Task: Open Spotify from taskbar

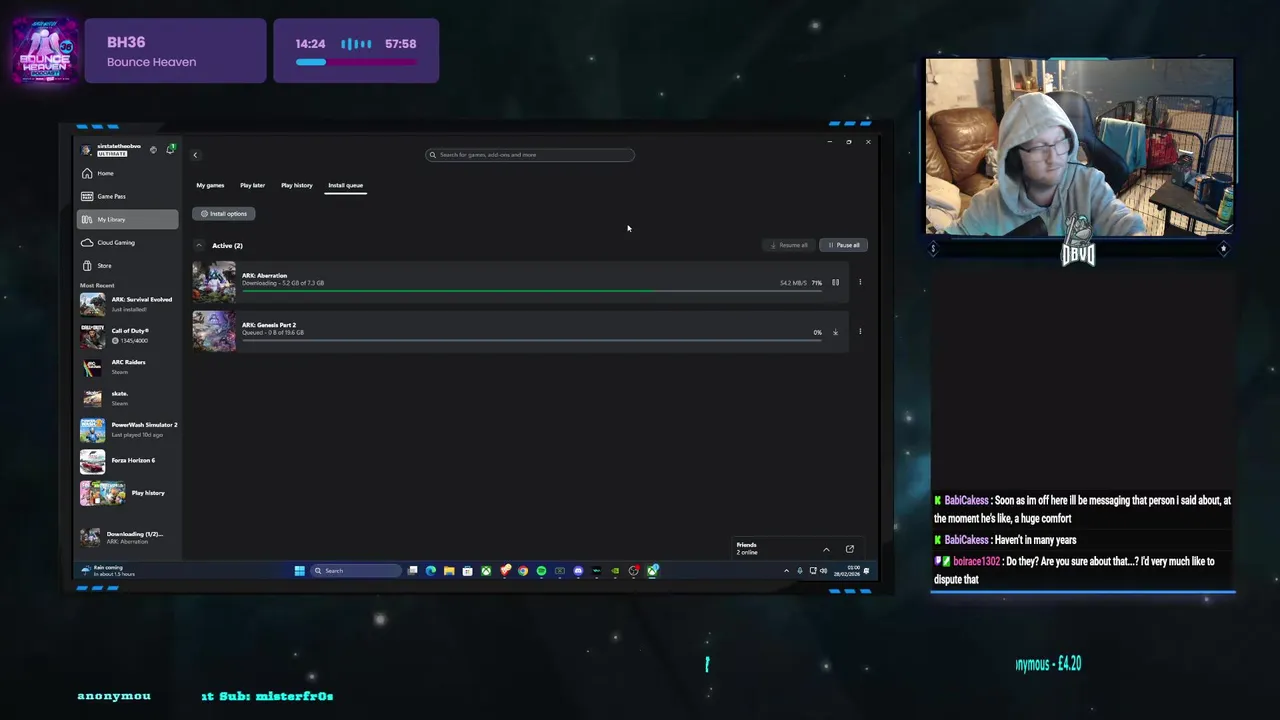Action: (x=541, y=571)
